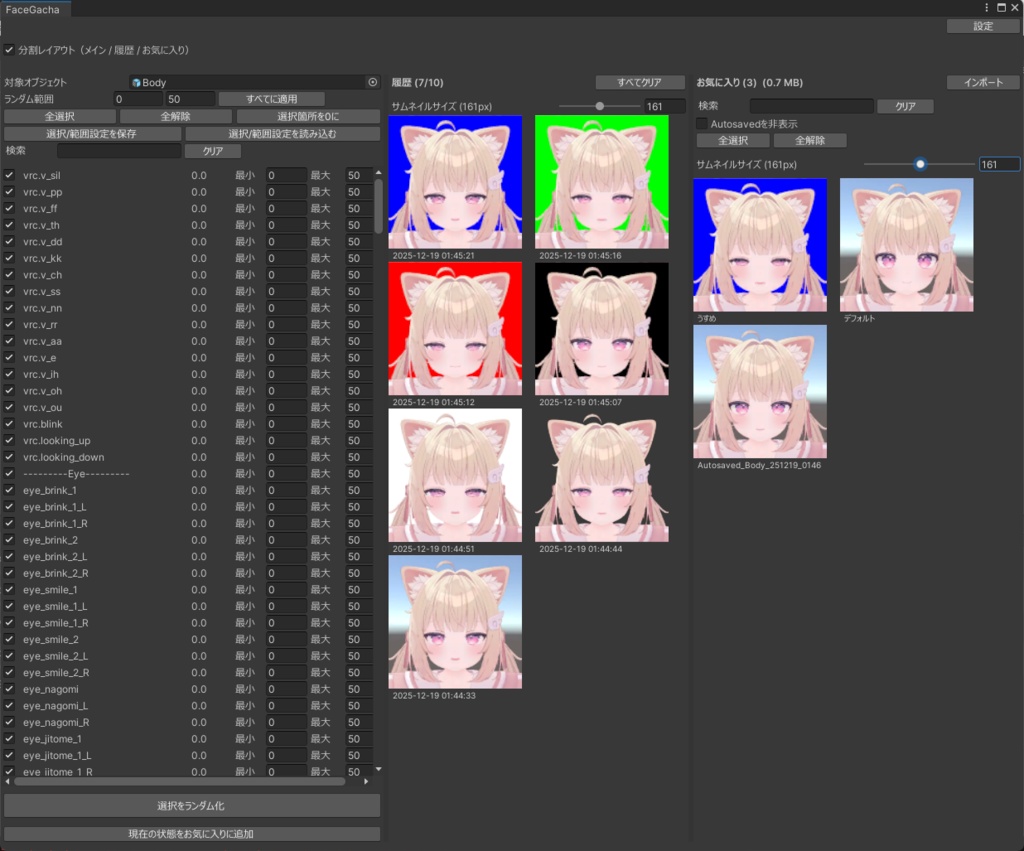Click the Body GameObject icon in 対象オブジェクト field
This screenshot has width=1024, height=851.
point(136,82)
